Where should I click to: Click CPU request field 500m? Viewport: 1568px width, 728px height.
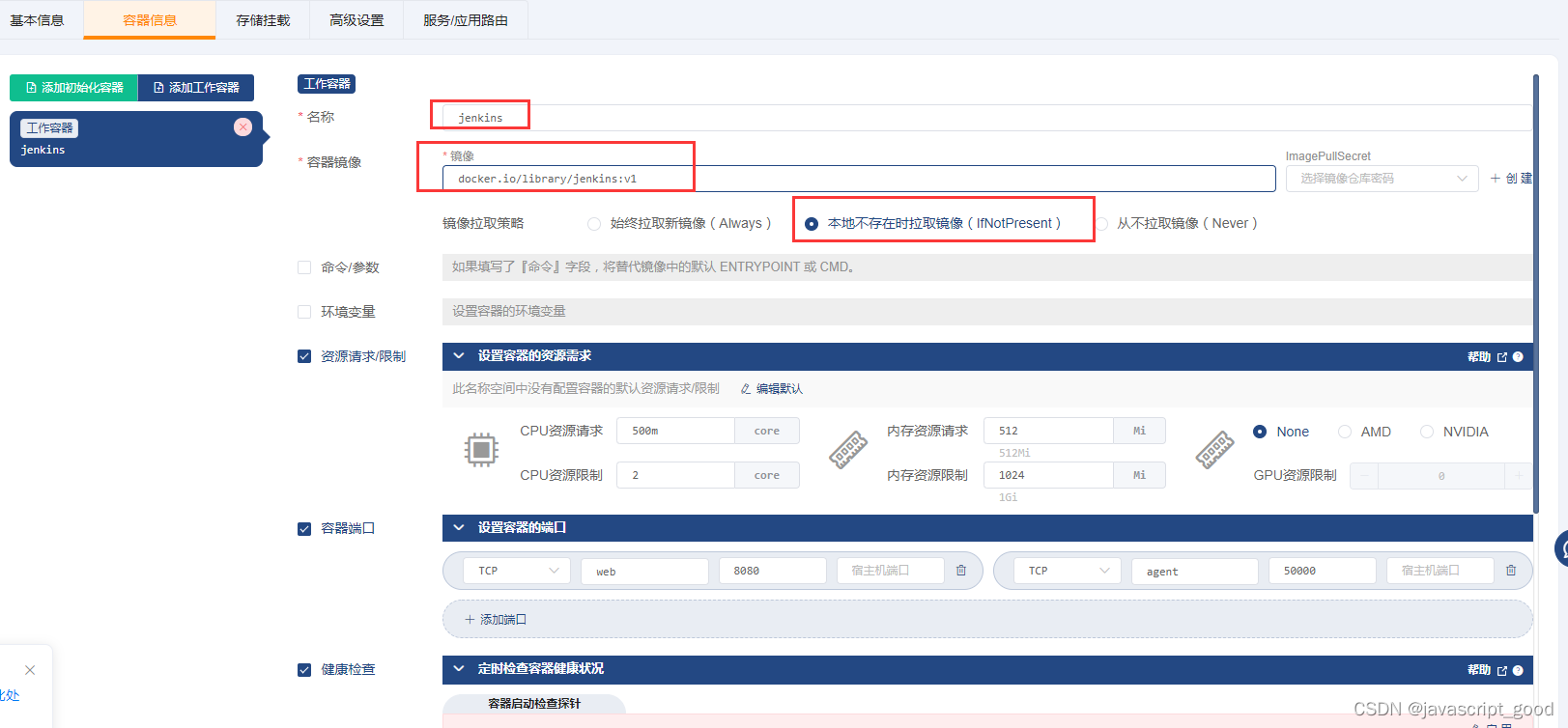[x=675, y=431]
